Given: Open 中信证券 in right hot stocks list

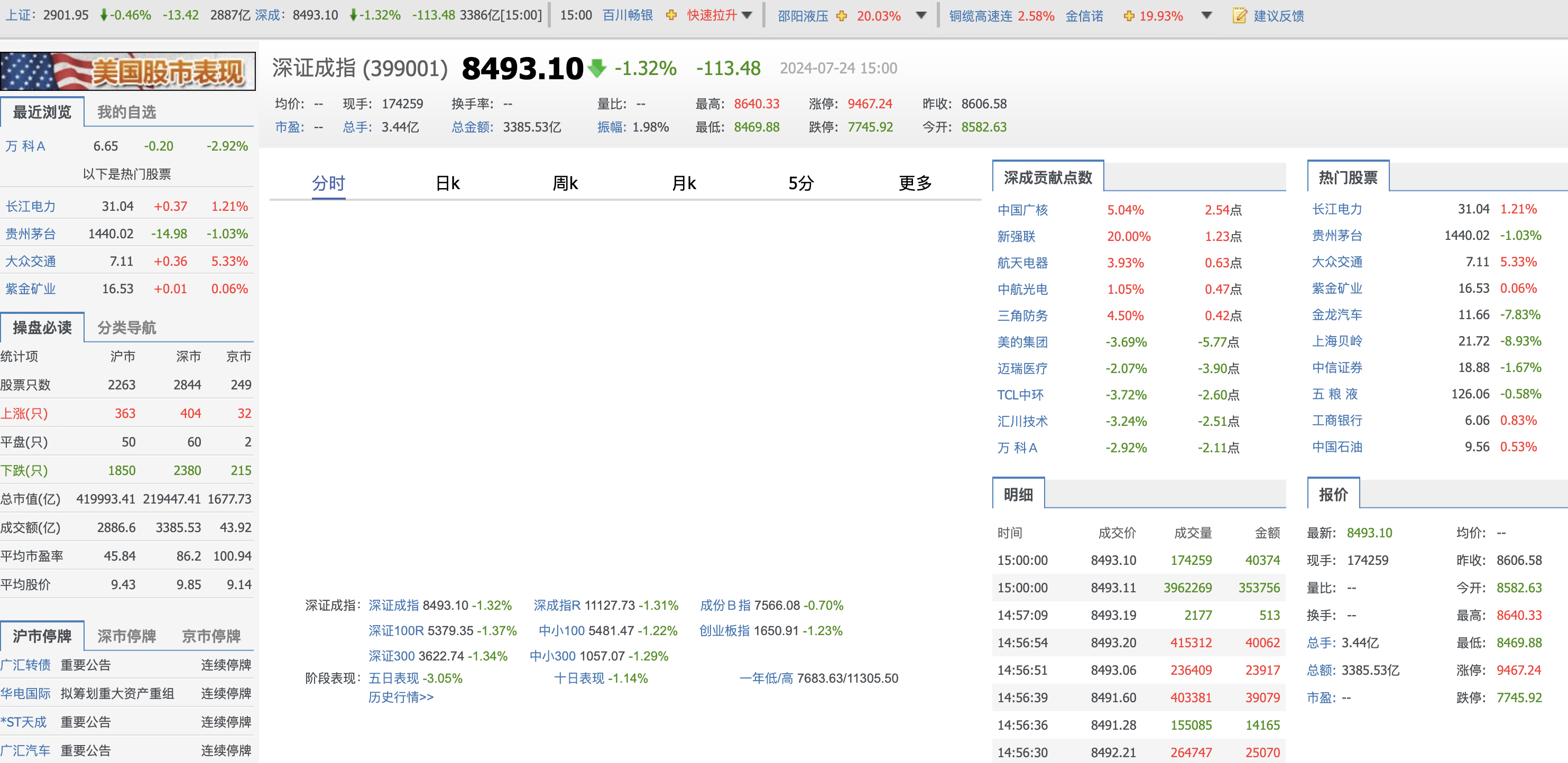Looking at the screenshot, I should 1338,368.
